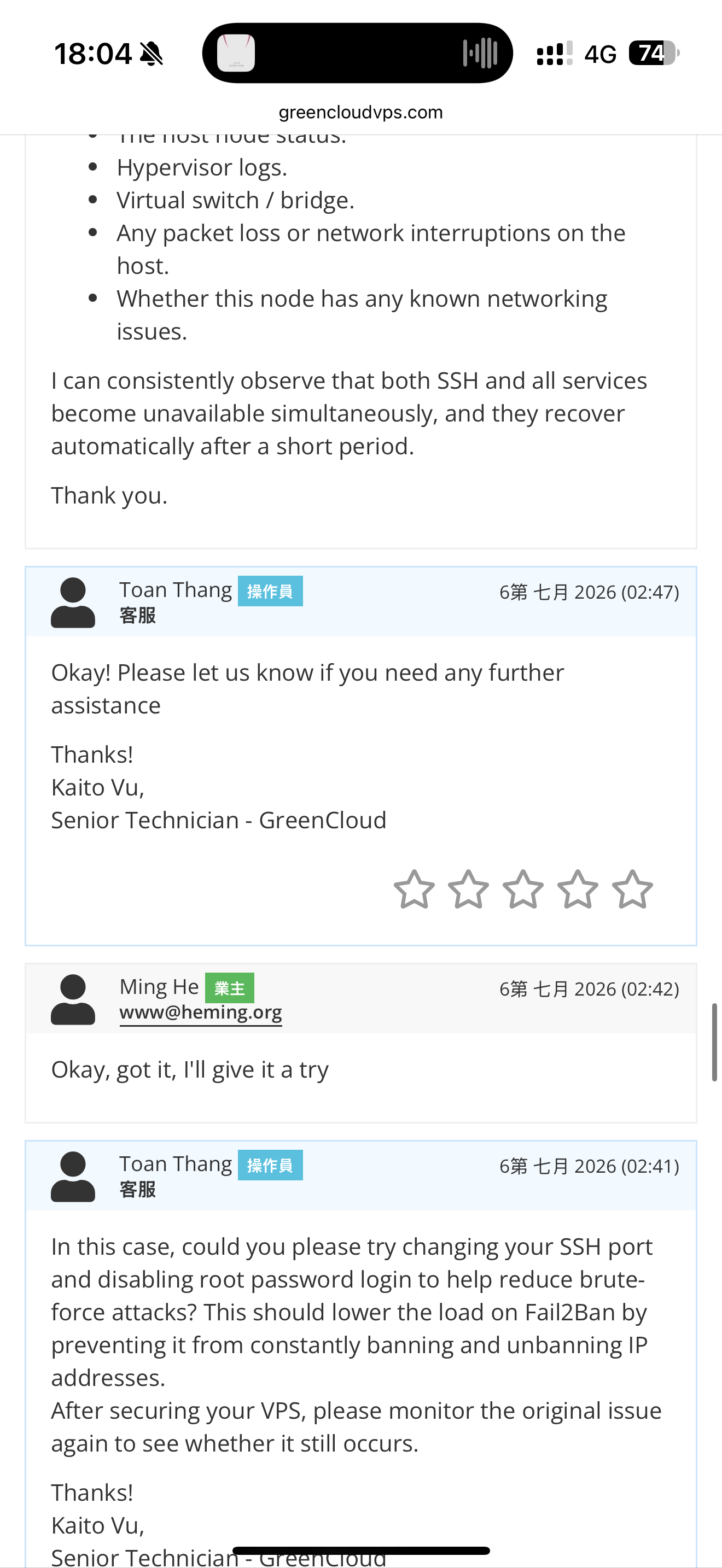Tap the page scrollbar thumb
722x1568 pixels.
715,1042
